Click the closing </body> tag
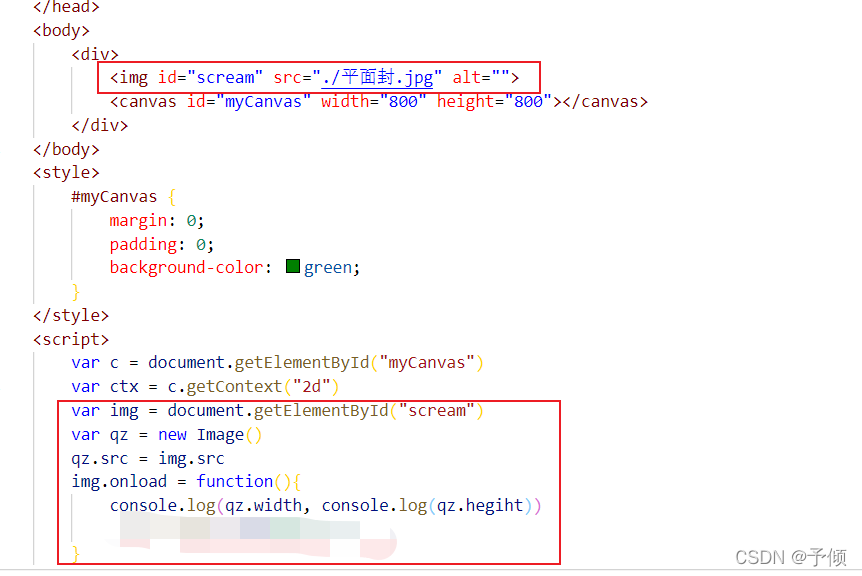This screenshot has height=576, width=862. (x=66, y=149)
